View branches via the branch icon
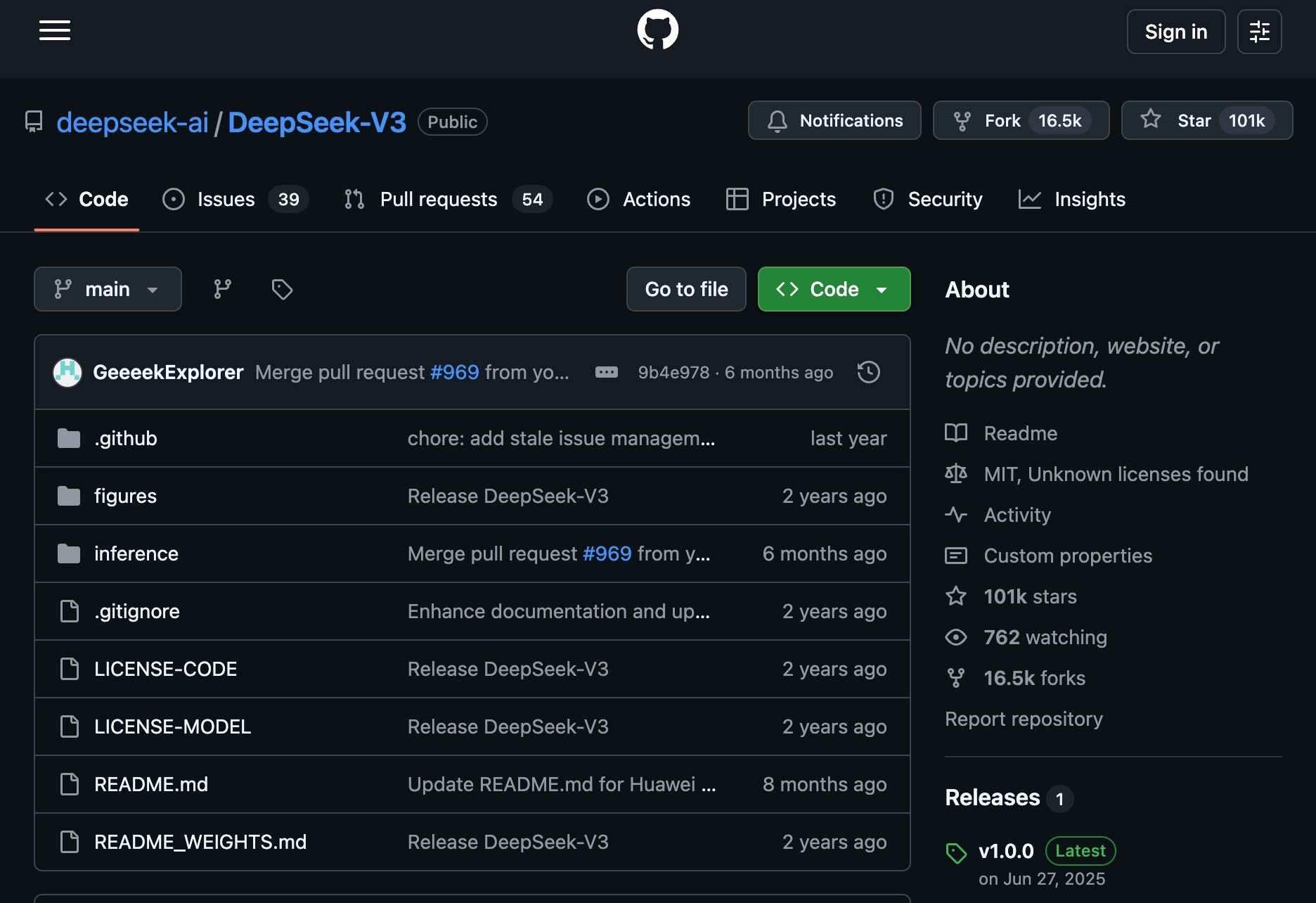This screenshot has width=1316, height=903. coord(222,289)
